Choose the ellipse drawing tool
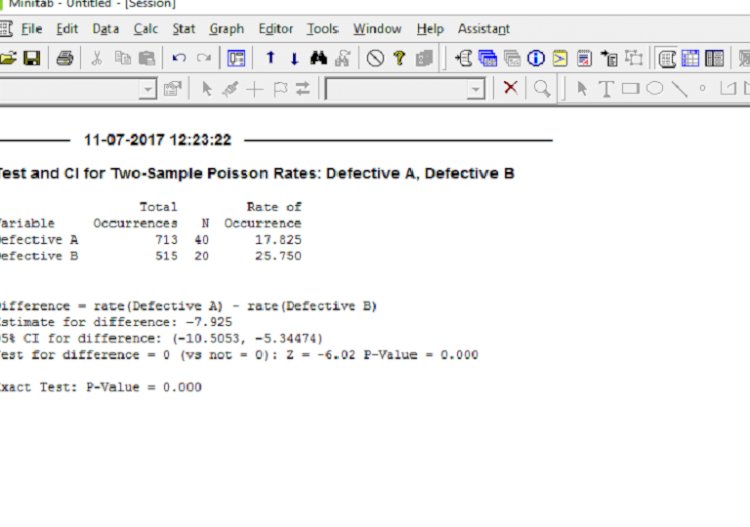 pos(655,88)
